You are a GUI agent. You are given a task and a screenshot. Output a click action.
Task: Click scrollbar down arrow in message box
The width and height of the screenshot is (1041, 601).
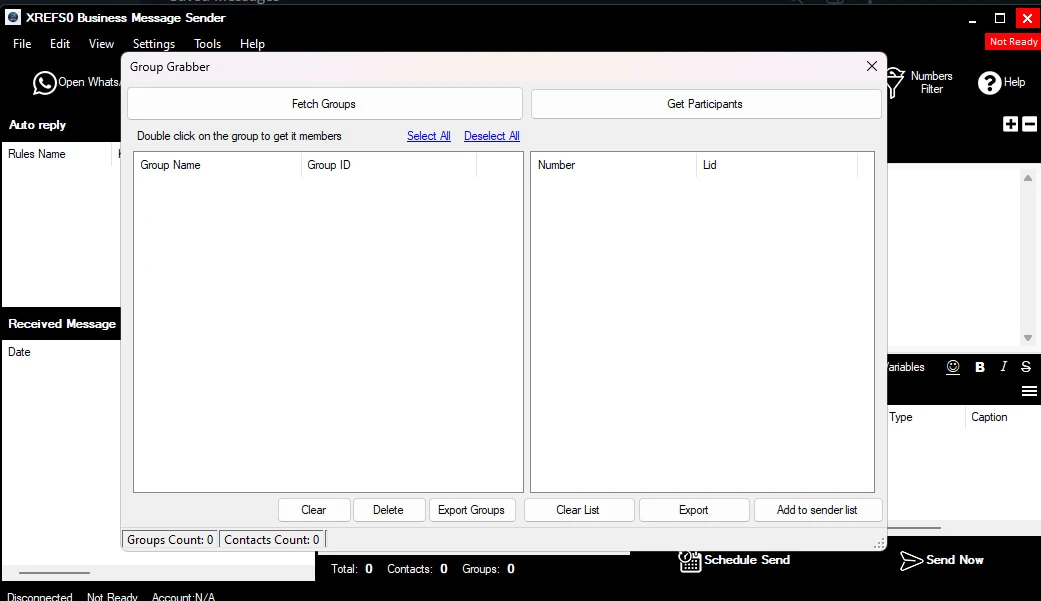click(x=1028, y=338)
